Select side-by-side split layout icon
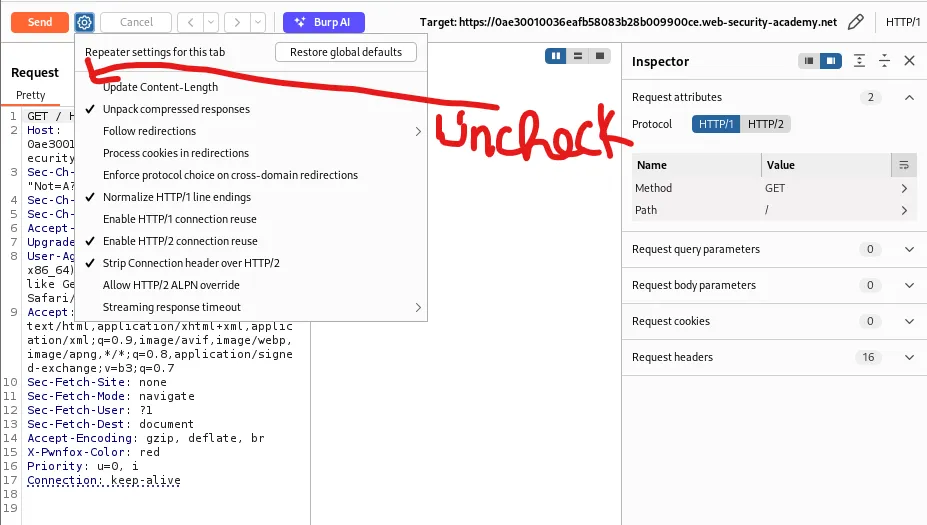 556,56
